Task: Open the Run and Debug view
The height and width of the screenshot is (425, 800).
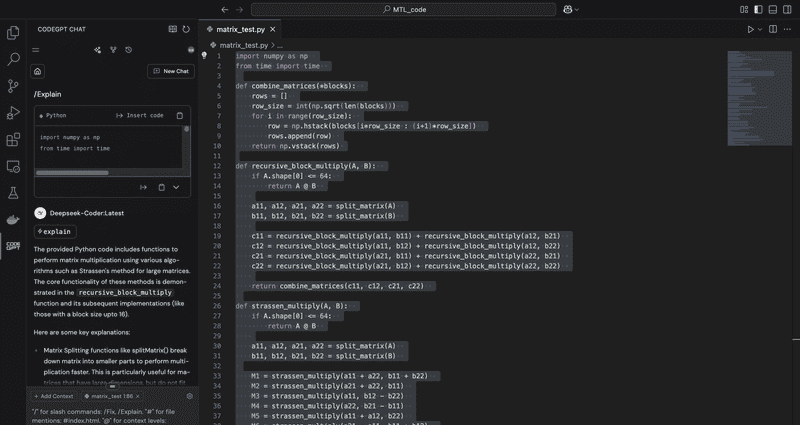Action: (13, 112)
